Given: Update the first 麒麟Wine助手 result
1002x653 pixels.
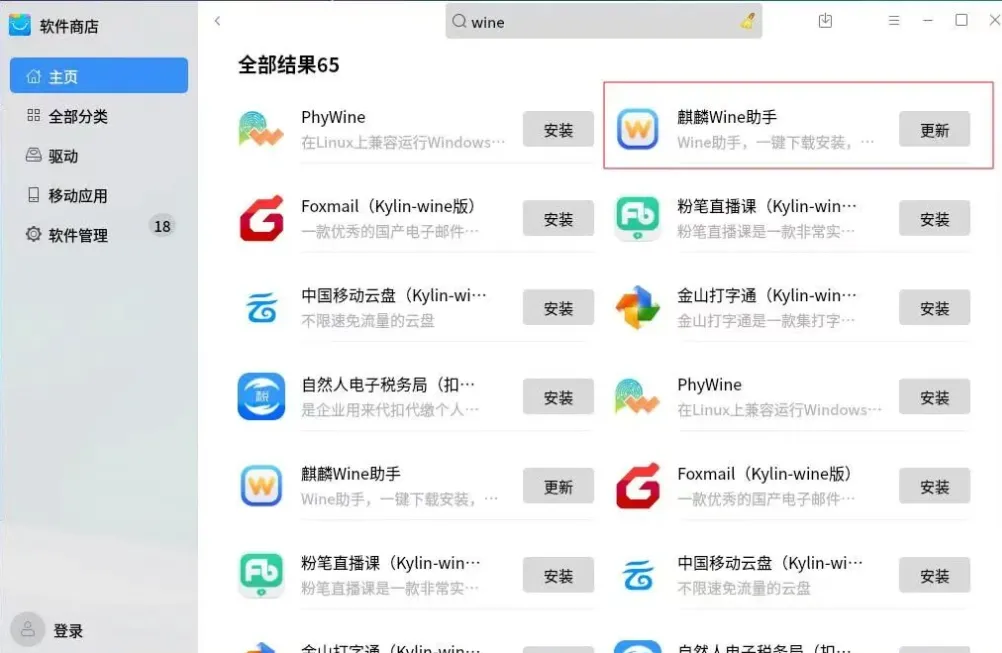Looking at the screenshot, I should (934, 130).
